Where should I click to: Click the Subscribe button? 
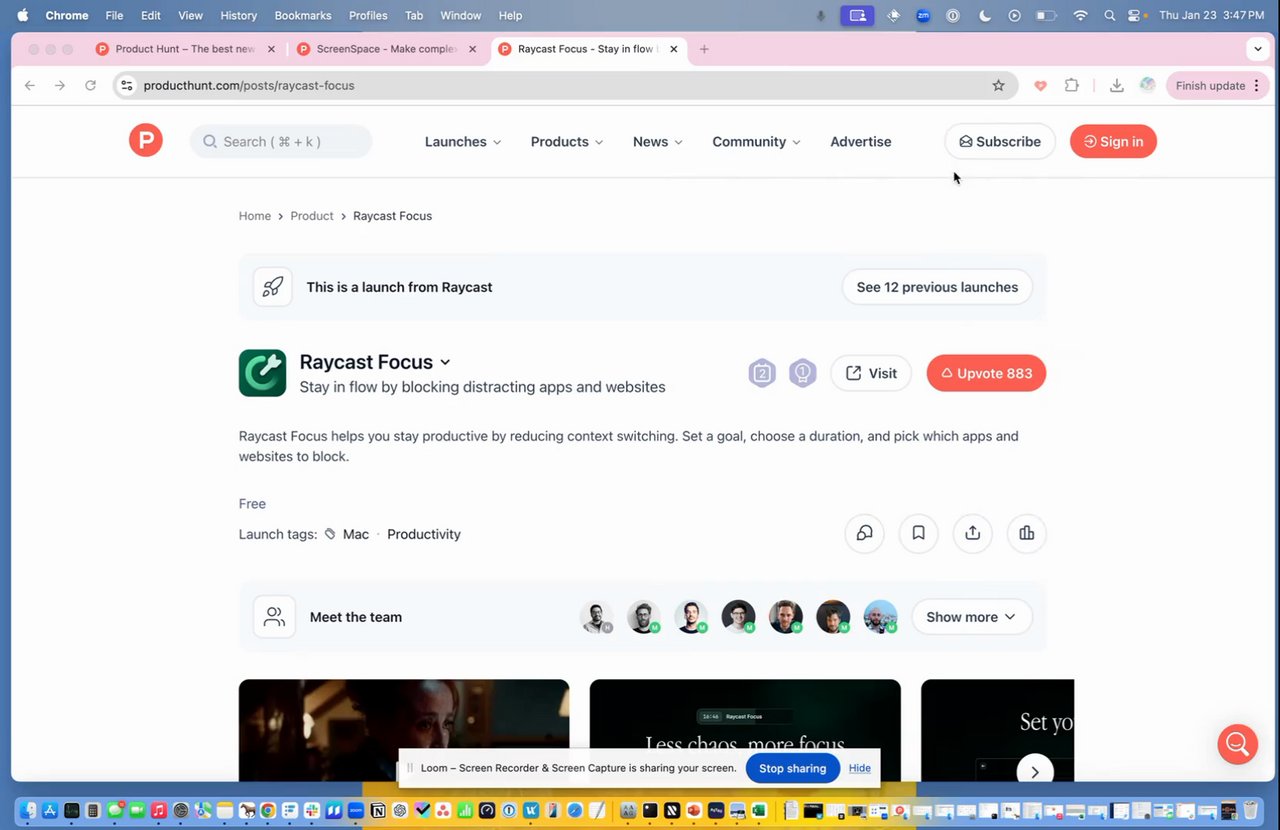pos(1000,141)
